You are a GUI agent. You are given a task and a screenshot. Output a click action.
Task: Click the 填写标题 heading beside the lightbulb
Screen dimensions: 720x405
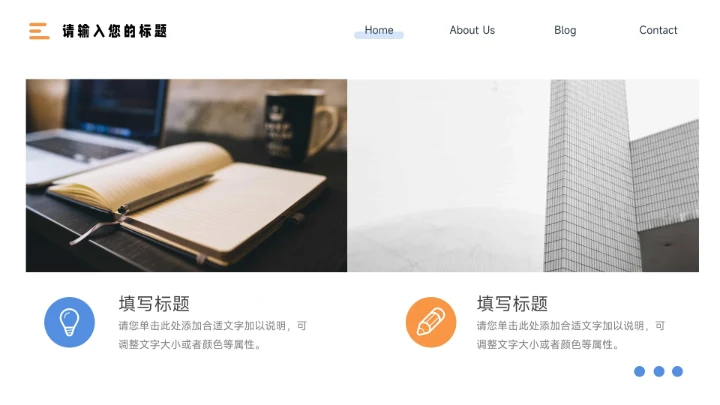coord(154,304)
